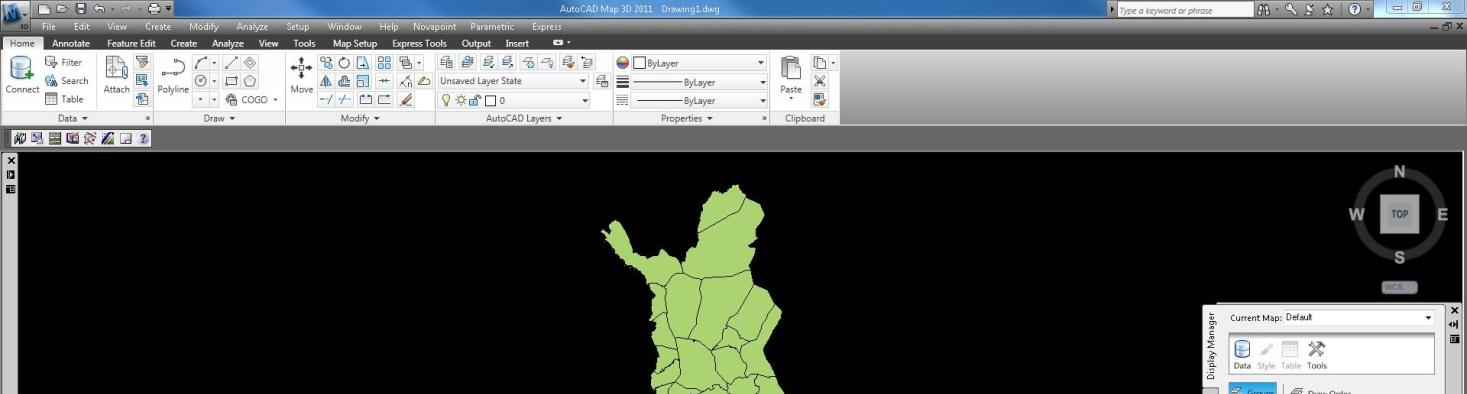The width and height of the screenshot is (1467, 394).
Task: Click the Save icon in quick access
Action: pos(81,9)
